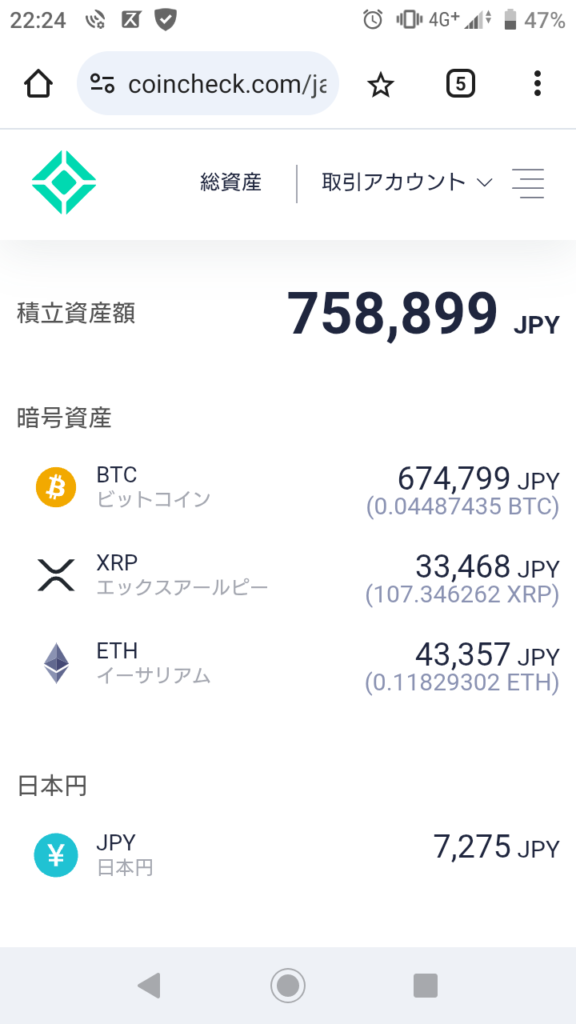The width and height of the screenshot is (576, 1024).
Task: Tap the Chrome home icon
Action: tap(39, 84)
